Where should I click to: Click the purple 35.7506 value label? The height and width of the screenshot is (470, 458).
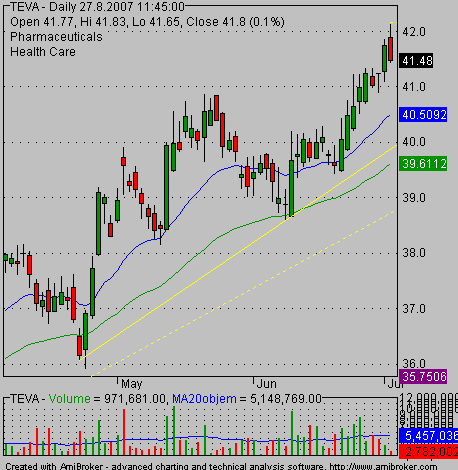point(423,377)
